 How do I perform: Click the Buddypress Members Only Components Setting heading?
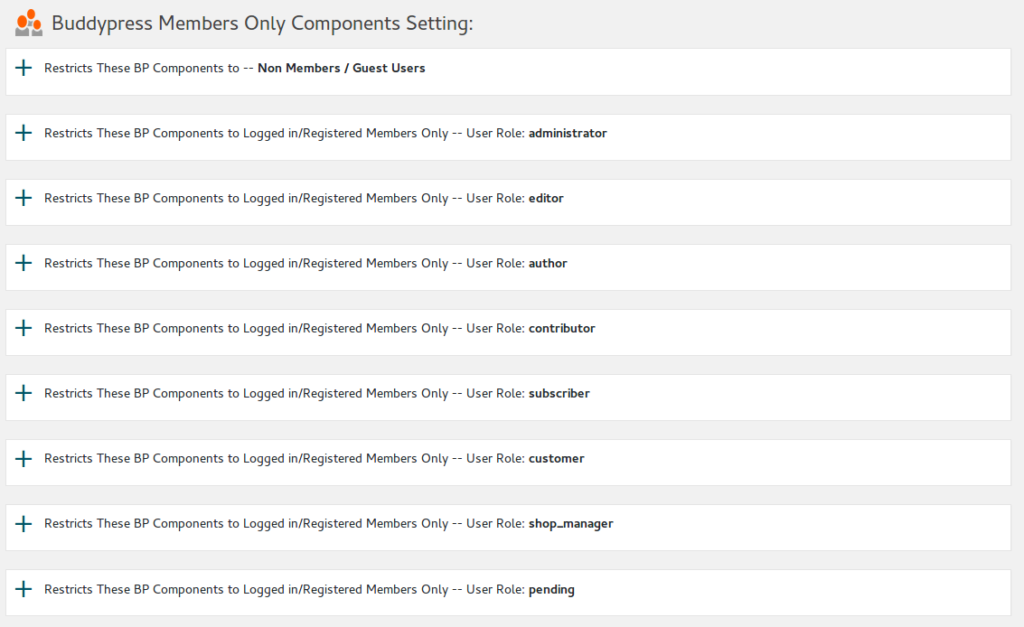click(262, 23)
